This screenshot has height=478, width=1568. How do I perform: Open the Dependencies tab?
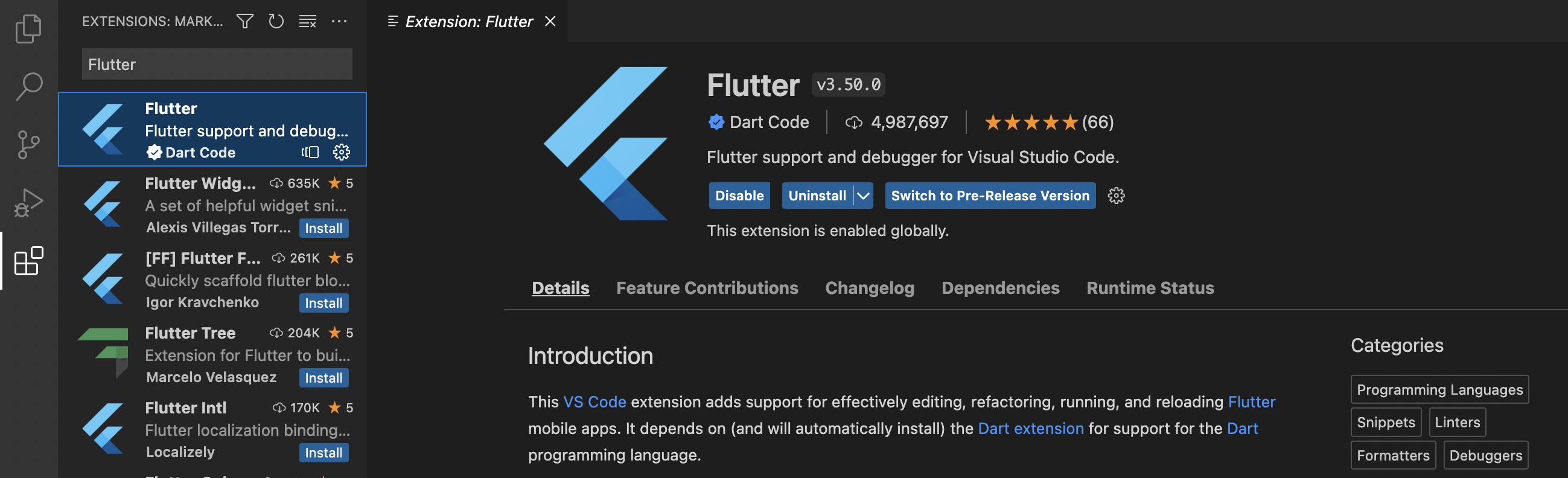pos(1000,288)
